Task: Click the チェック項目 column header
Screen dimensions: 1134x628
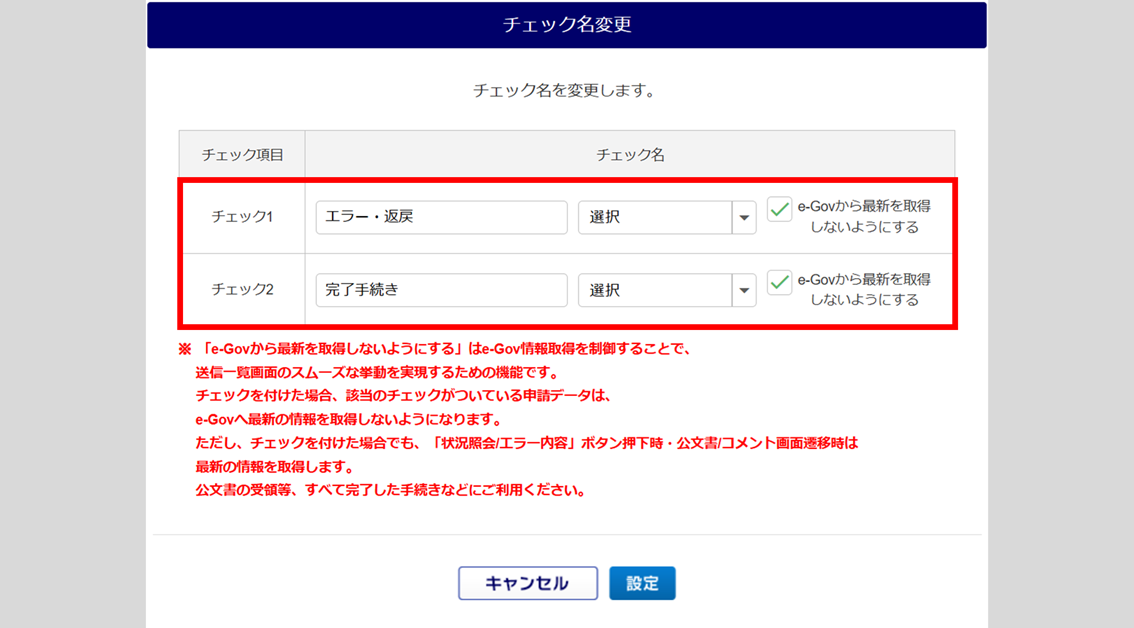Action: tap(242, 155)
